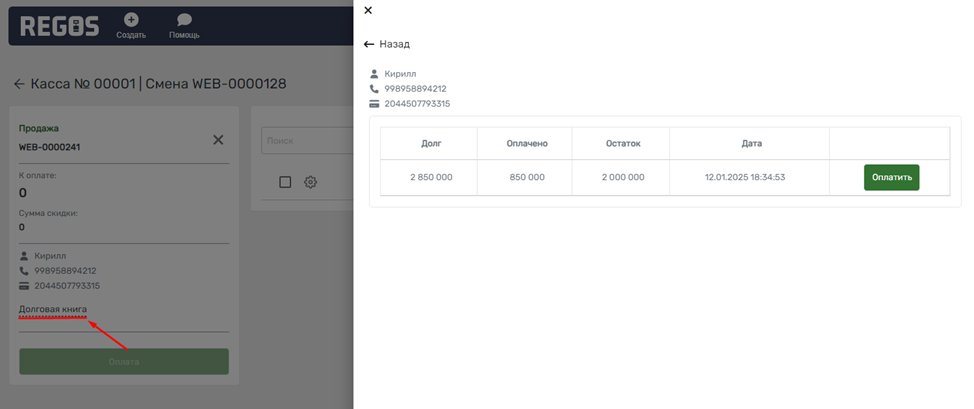Toggle the select-all checkbox under search
The height and width of the screenshot is (409, 974).
click(285, 182)
